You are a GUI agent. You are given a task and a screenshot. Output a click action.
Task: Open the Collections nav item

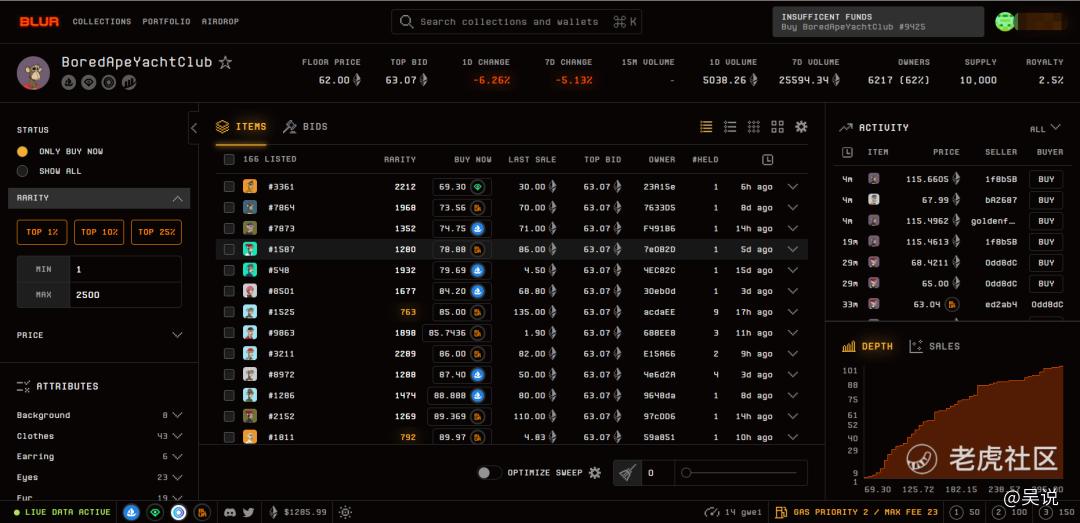[102, 21]
